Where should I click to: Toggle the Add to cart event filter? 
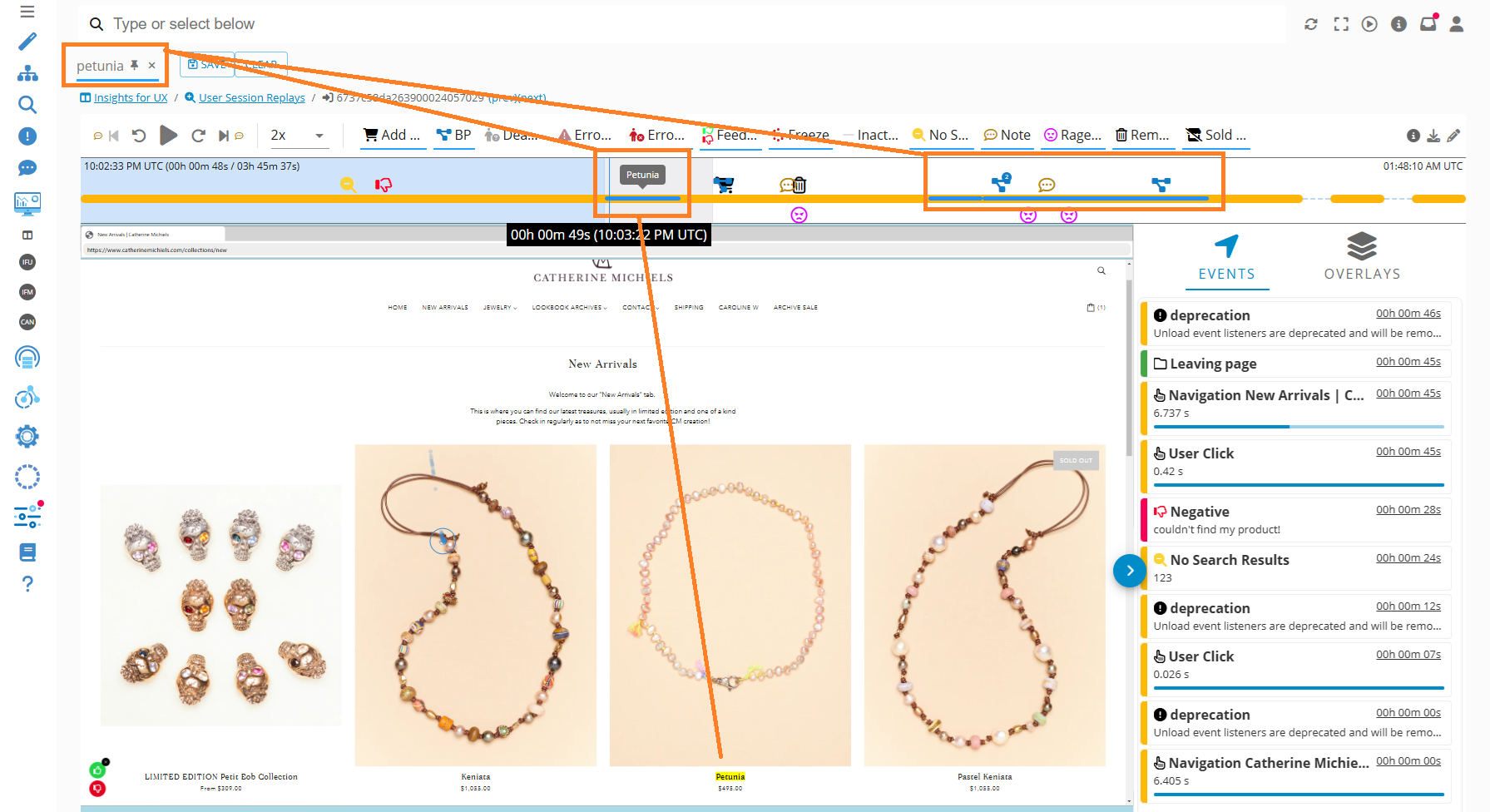click(393, 136)
